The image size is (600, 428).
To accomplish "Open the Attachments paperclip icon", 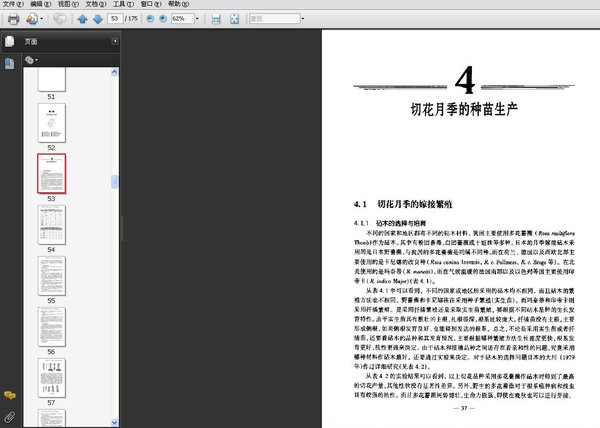I will pyautogui.click(x=10, y=417).
